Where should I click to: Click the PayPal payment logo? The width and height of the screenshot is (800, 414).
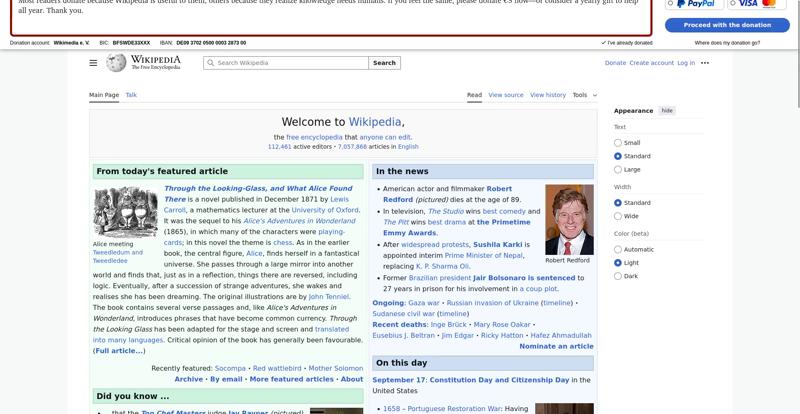click(x=695, y=4)
